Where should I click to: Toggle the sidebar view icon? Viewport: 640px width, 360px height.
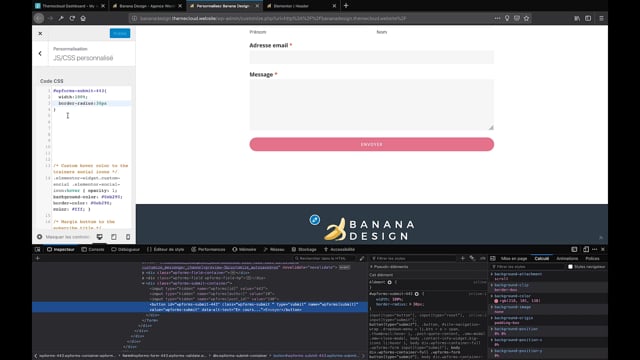[588, 18]
